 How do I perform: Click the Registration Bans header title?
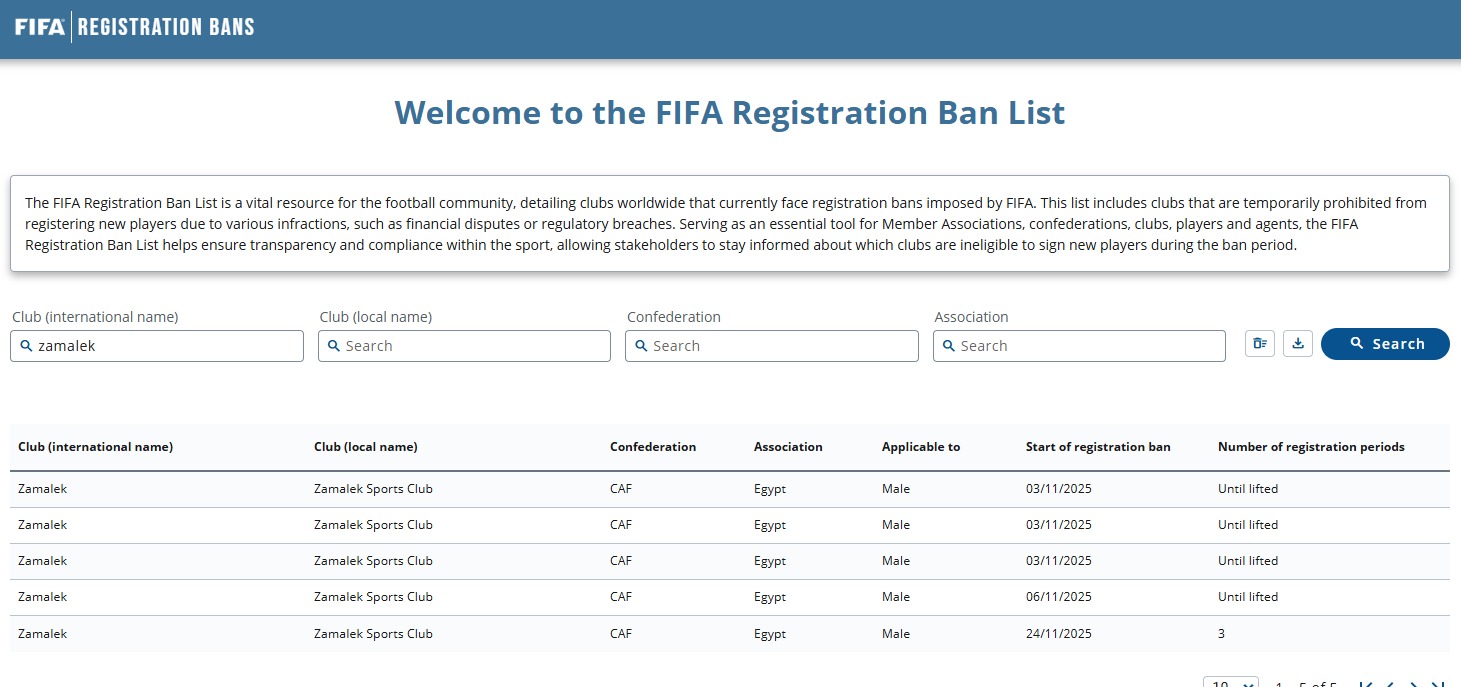pyautogui.click(x=166, y=27)
